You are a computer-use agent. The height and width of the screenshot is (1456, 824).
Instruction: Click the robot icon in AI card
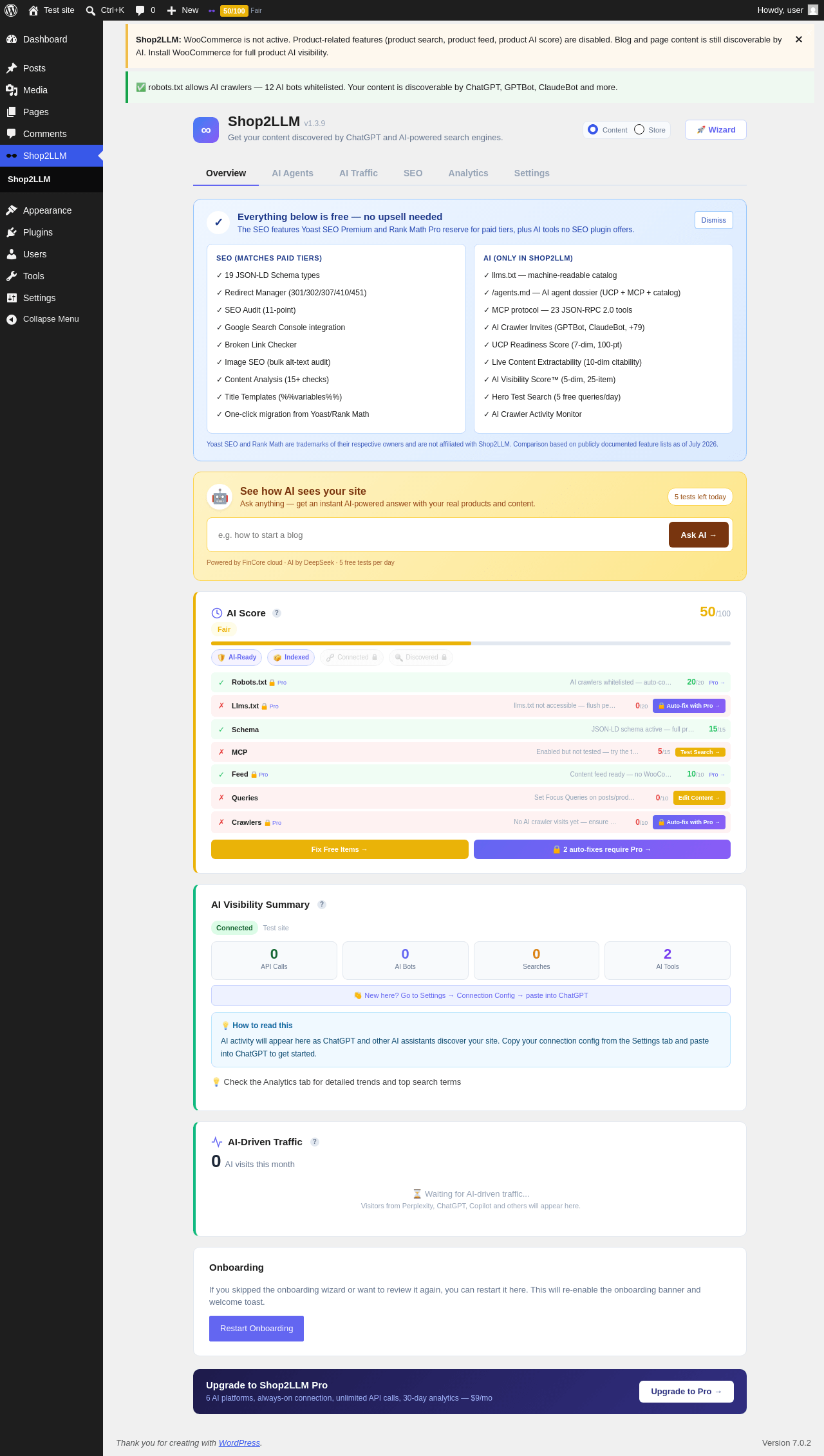click(220, 497)
